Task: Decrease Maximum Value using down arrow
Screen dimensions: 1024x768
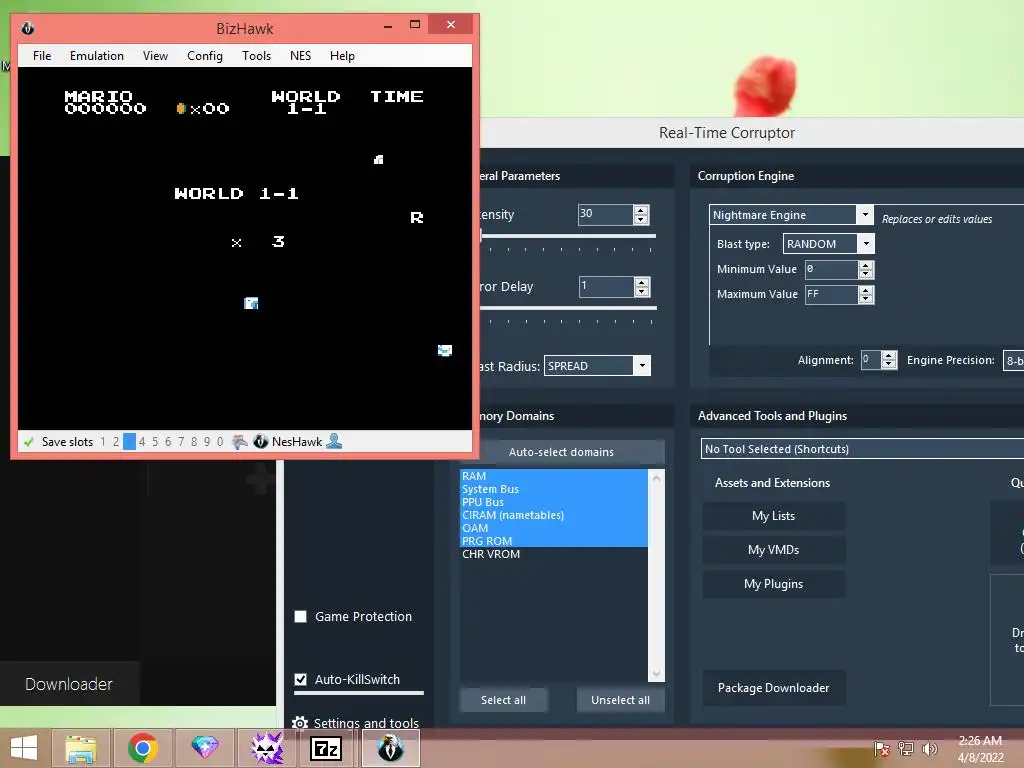Action: (x=866, y=299)
